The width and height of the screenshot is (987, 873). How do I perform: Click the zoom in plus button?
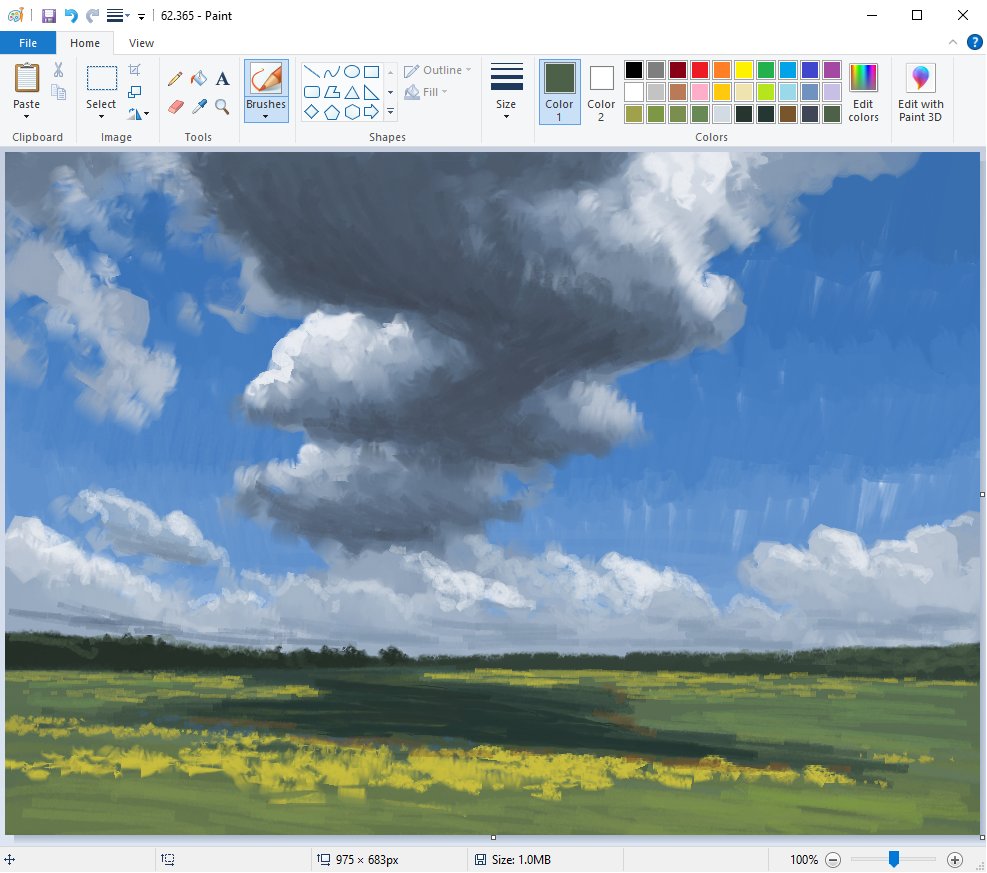(x=955, y=860)
